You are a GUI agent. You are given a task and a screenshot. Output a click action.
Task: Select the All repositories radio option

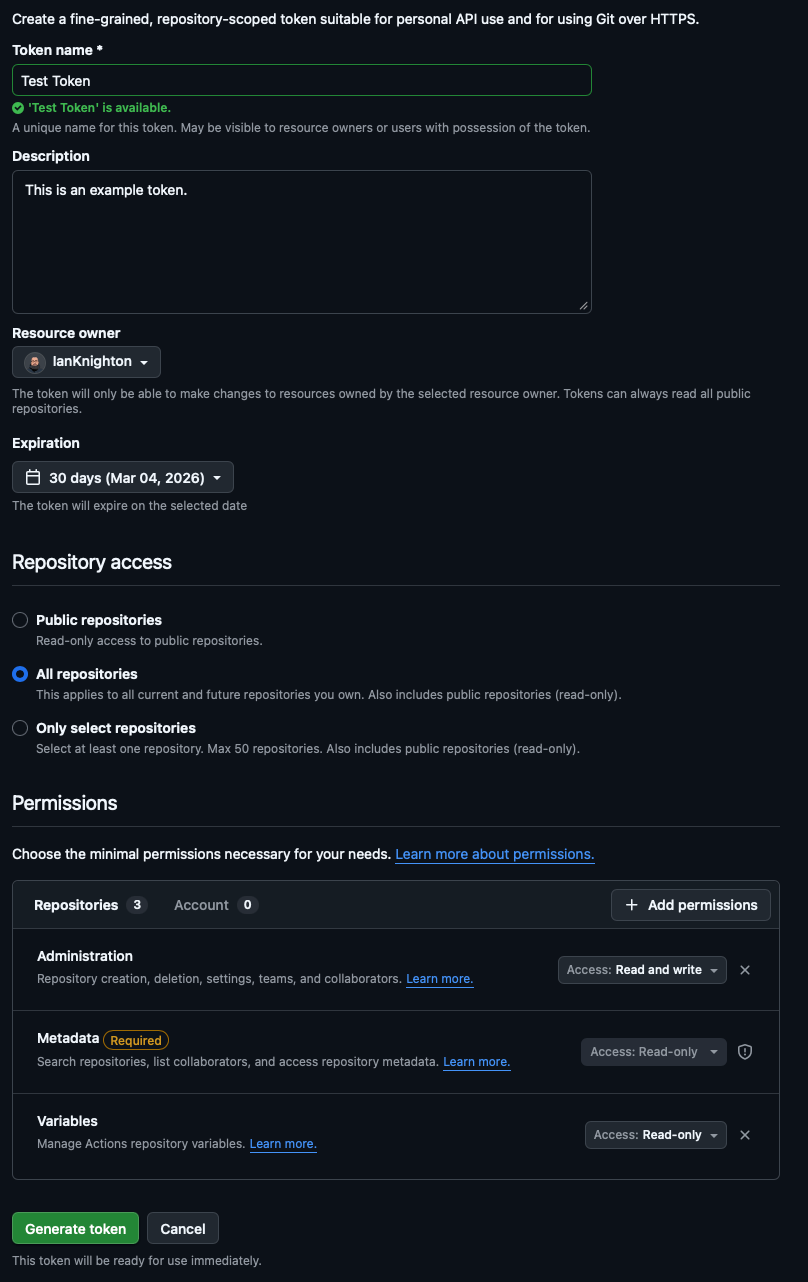(x=20, y=674)
